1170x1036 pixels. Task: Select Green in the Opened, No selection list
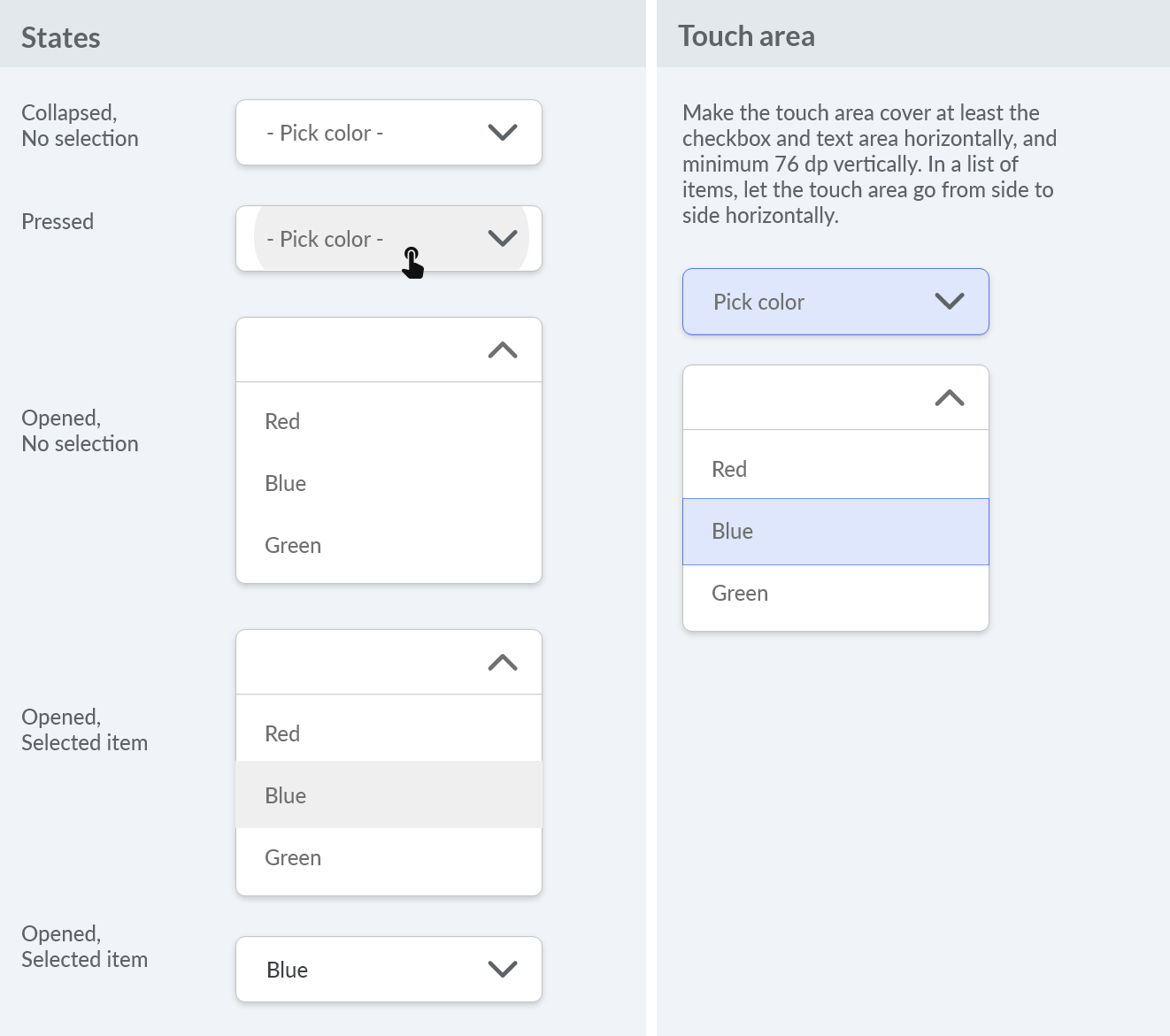[389, 546]
